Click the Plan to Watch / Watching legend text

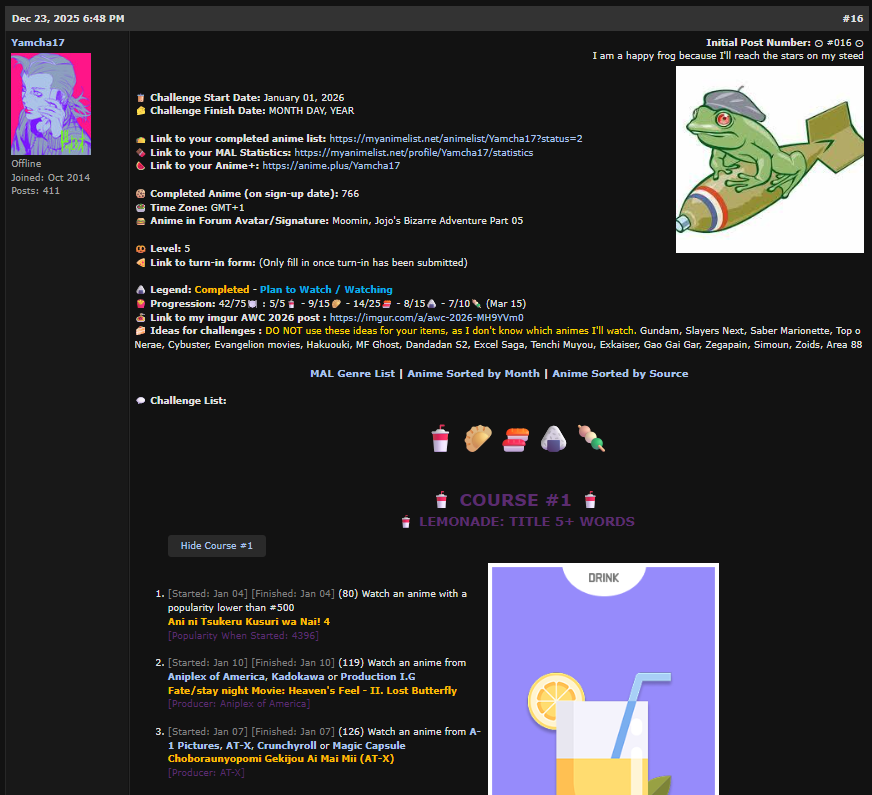(326, 290)
